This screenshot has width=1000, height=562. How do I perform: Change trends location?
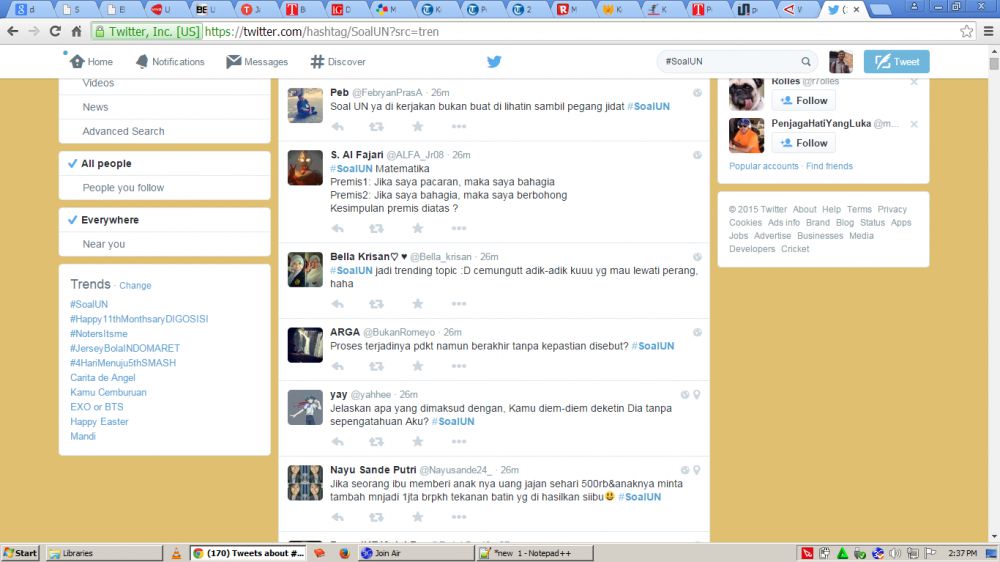tap(135, 286)
